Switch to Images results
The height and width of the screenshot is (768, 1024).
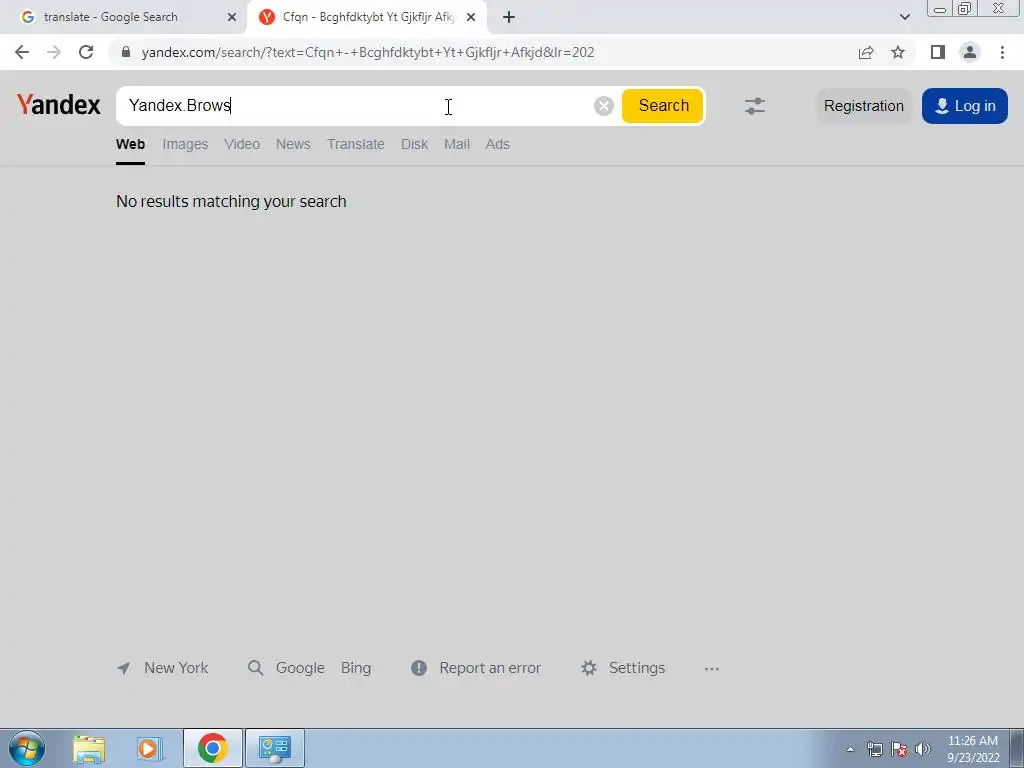[x=185, y=144]
